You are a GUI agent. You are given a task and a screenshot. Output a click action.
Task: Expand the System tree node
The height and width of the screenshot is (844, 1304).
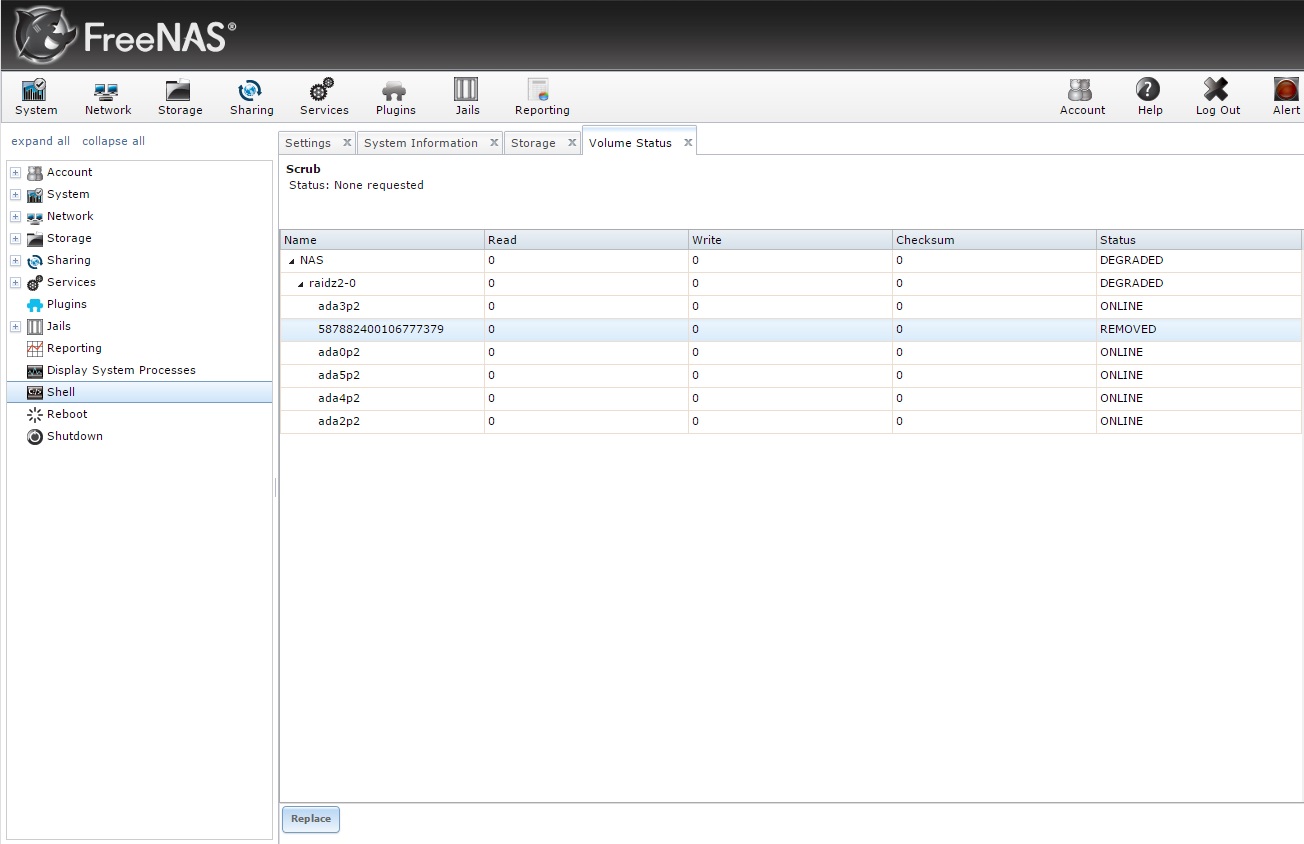(15, 194)
